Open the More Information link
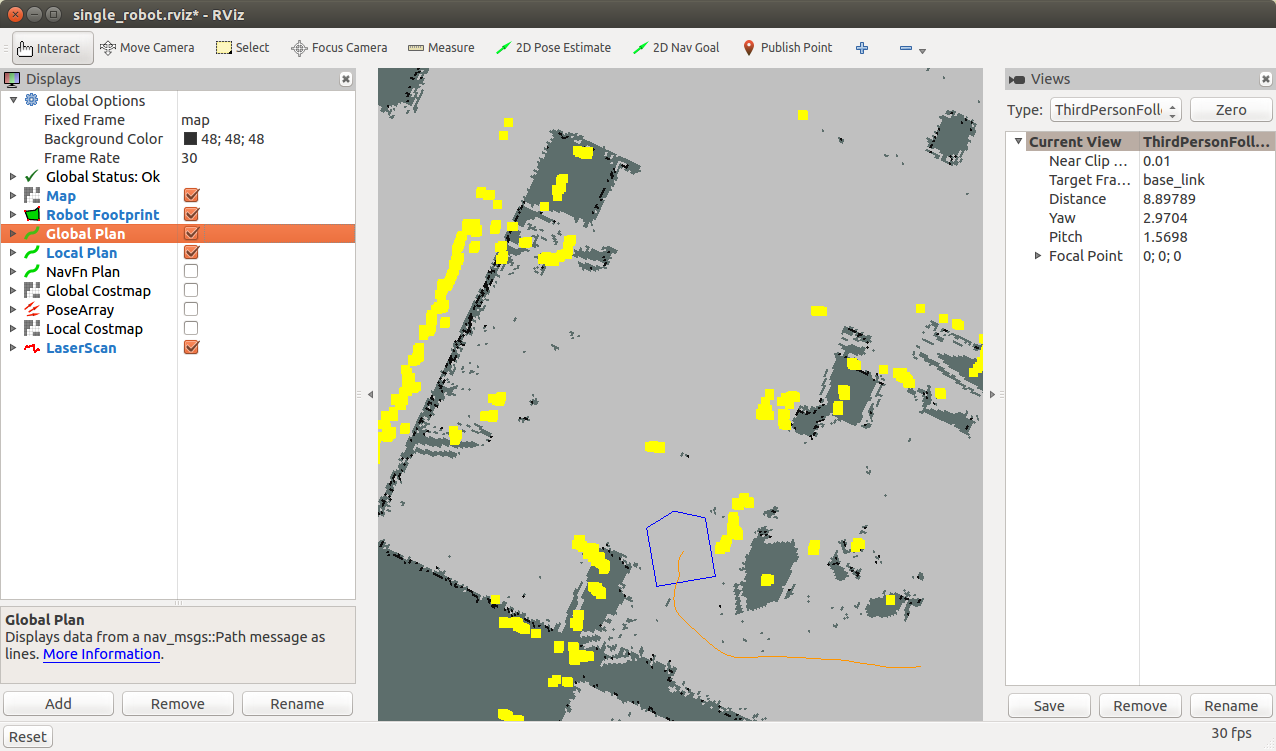 pos(101,654)
